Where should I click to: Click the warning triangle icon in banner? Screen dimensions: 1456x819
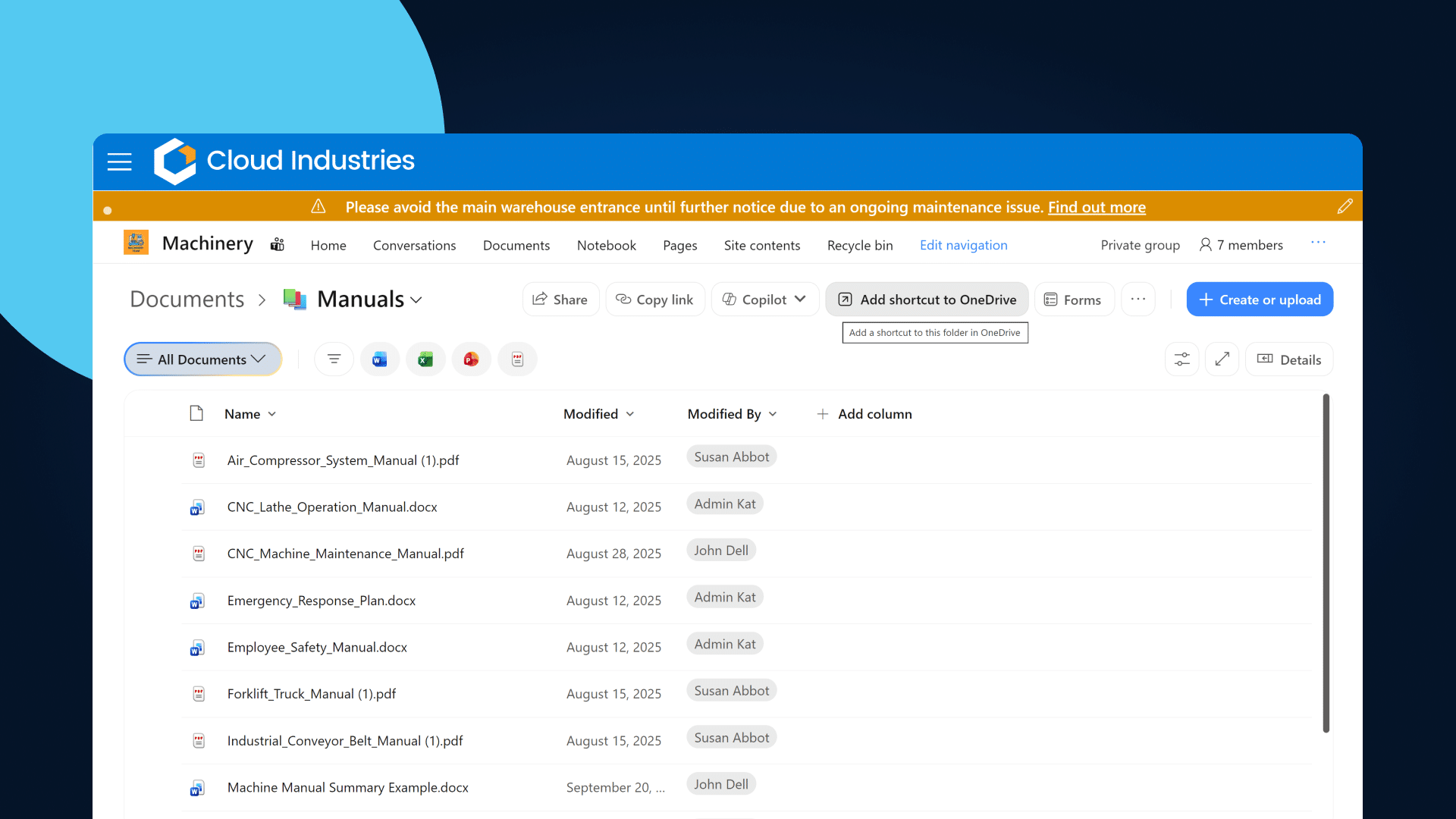point(318,206)
